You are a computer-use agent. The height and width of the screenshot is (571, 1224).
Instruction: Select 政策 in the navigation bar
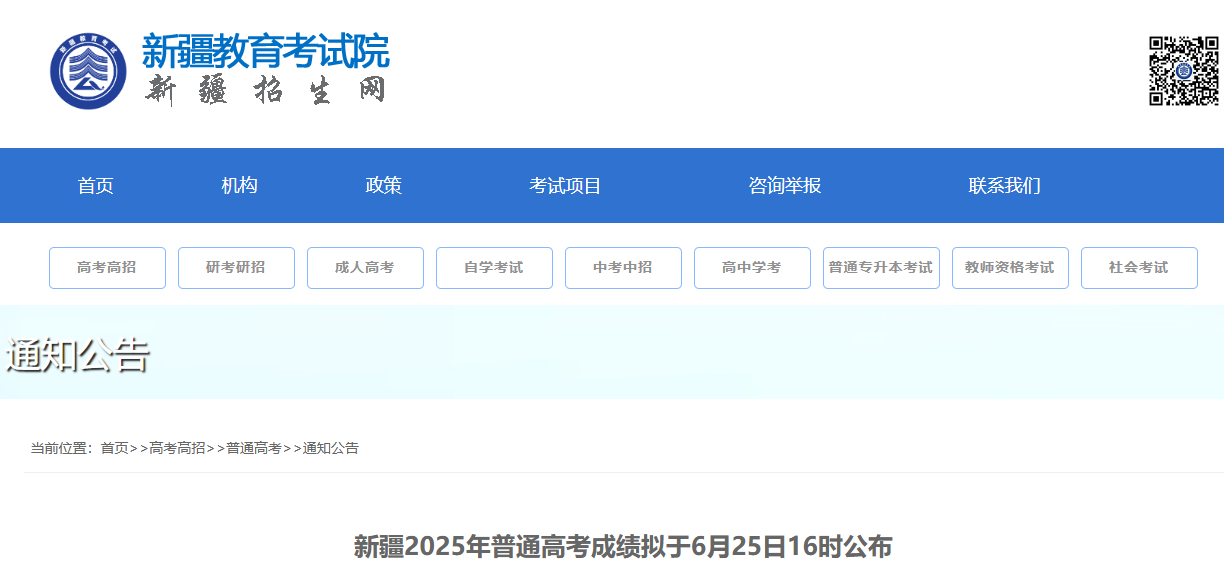pos(383,186)
